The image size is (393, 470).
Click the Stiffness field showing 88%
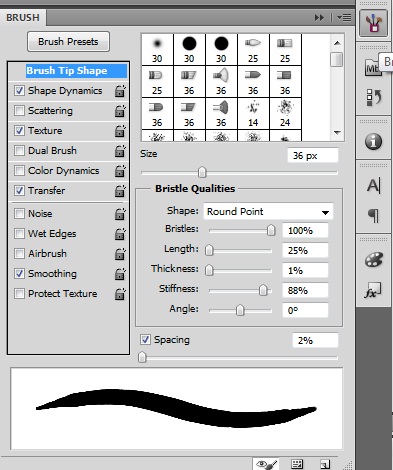305,291
